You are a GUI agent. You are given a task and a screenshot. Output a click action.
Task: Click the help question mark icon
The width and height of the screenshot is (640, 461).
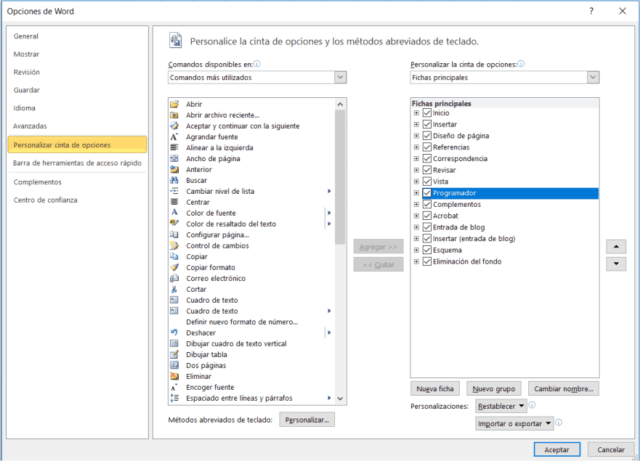point(591,11)
